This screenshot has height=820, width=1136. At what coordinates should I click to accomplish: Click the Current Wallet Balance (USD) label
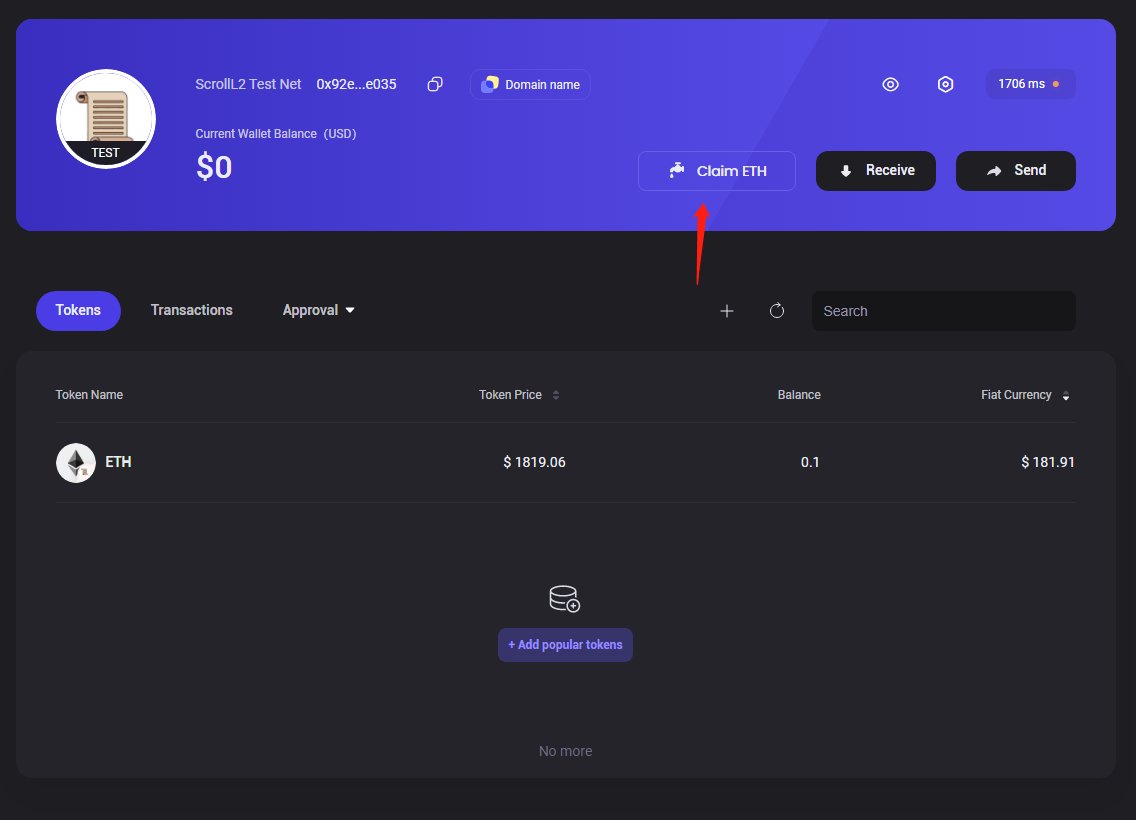coord(275,134)
